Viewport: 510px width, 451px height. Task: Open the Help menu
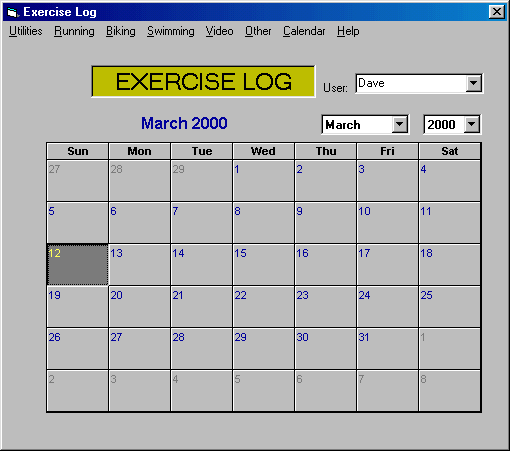click(x=348, y=31)
